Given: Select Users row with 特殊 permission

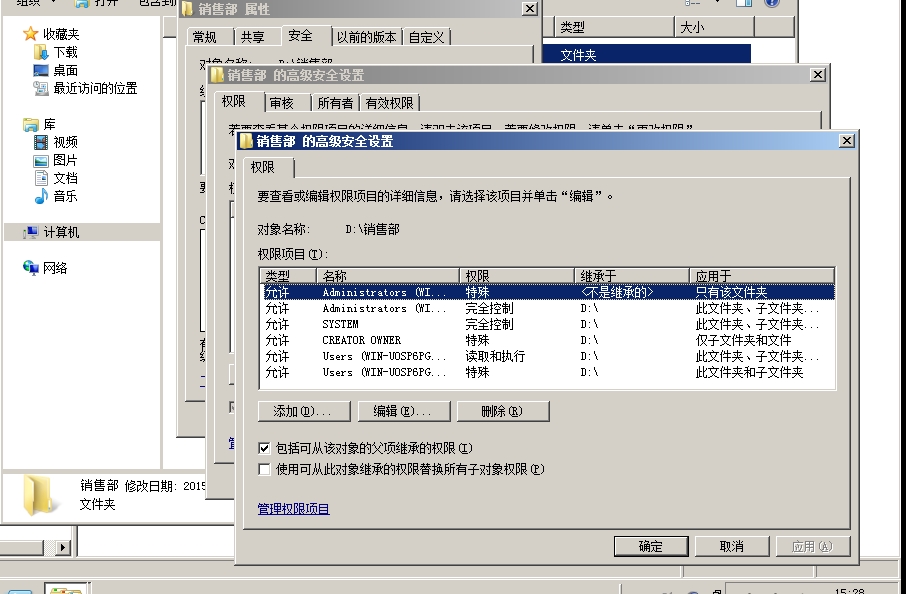Looking at the screenshot, I should coord(547,373).
